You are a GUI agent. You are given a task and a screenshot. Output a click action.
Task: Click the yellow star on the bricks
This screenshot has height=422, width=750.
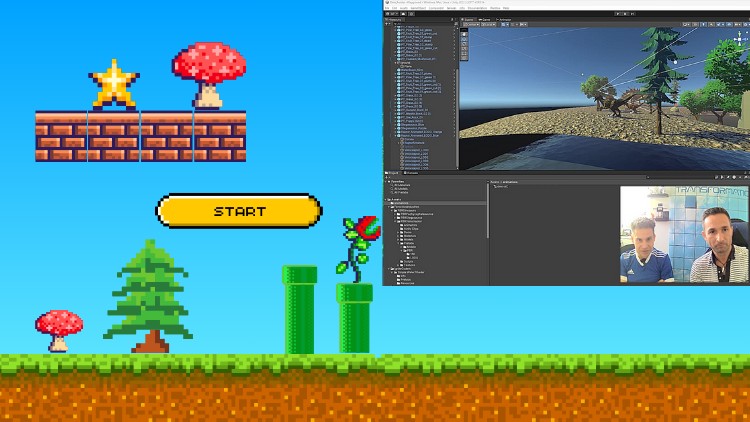113,84
